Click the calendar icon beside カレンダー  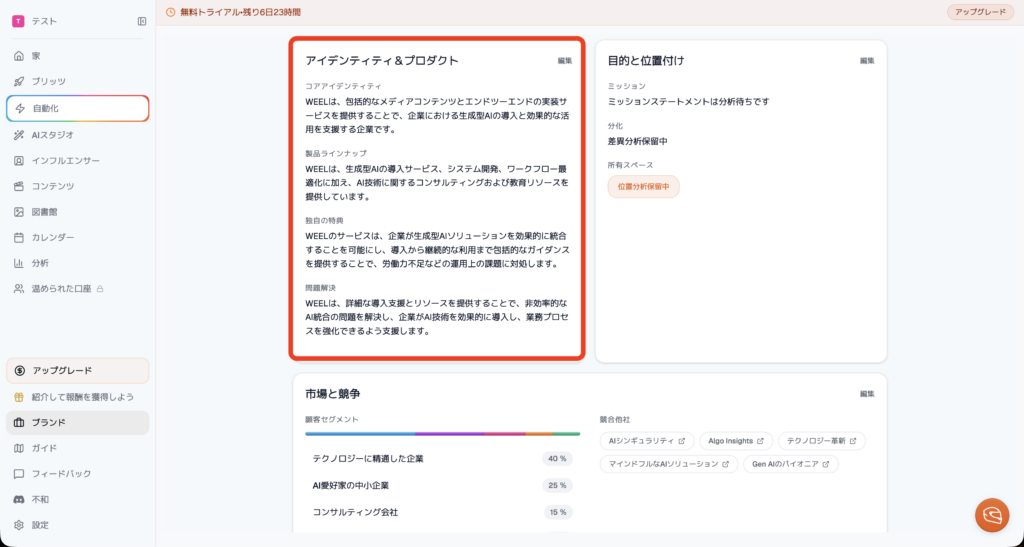click(19, 238)
